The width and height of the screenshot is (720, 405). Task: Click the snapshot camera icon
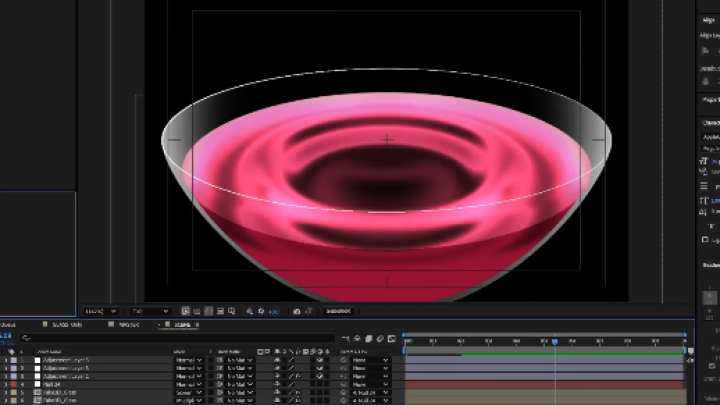click(x=297, y=312)
